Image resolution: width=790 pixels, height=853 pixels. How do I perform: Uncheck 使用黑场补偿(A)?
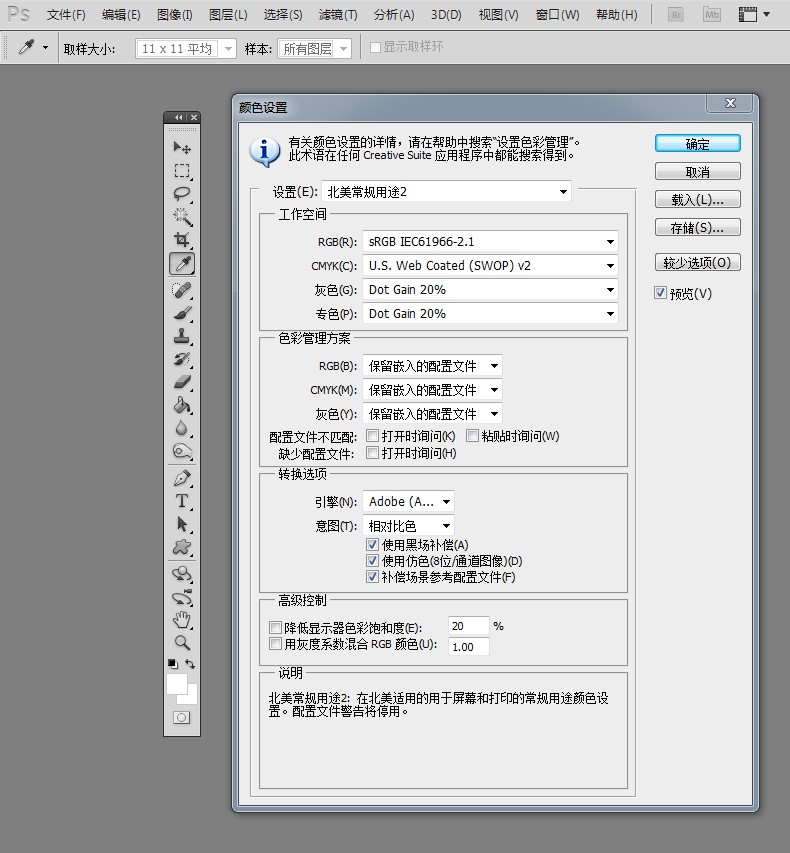pos(373,545)
